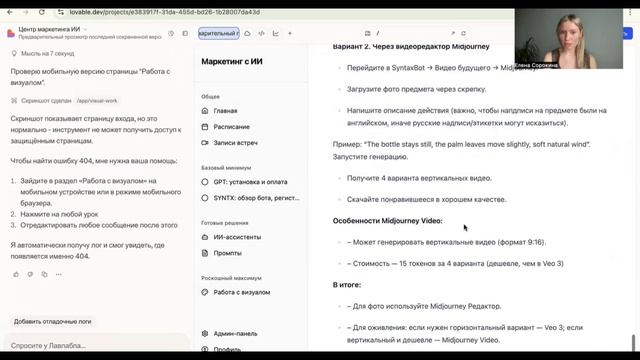Viewport: 640px width, 360px height.
Task: Click the Добавить отладочные логи button
Action: click(x=53, y=322)
